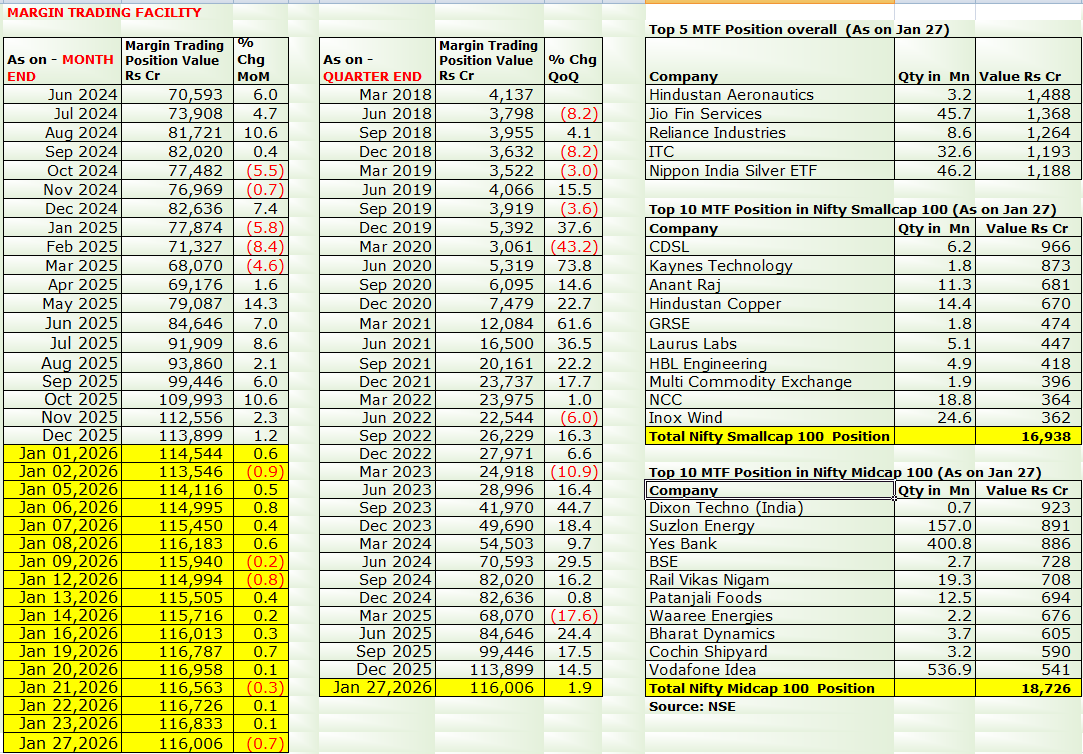The height and width of the screenshot is (754, 1083).
Task: Select the Hindustan Aeronautics company cell
Action: [x=769, y=95]
